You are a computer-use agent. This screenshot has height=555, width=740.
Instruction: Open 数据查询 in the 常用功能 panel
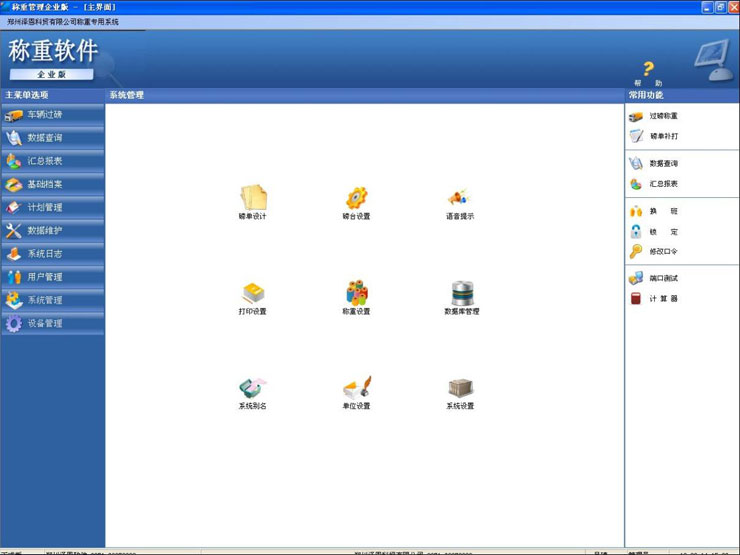pyautogui.click(x=654, y=164)
